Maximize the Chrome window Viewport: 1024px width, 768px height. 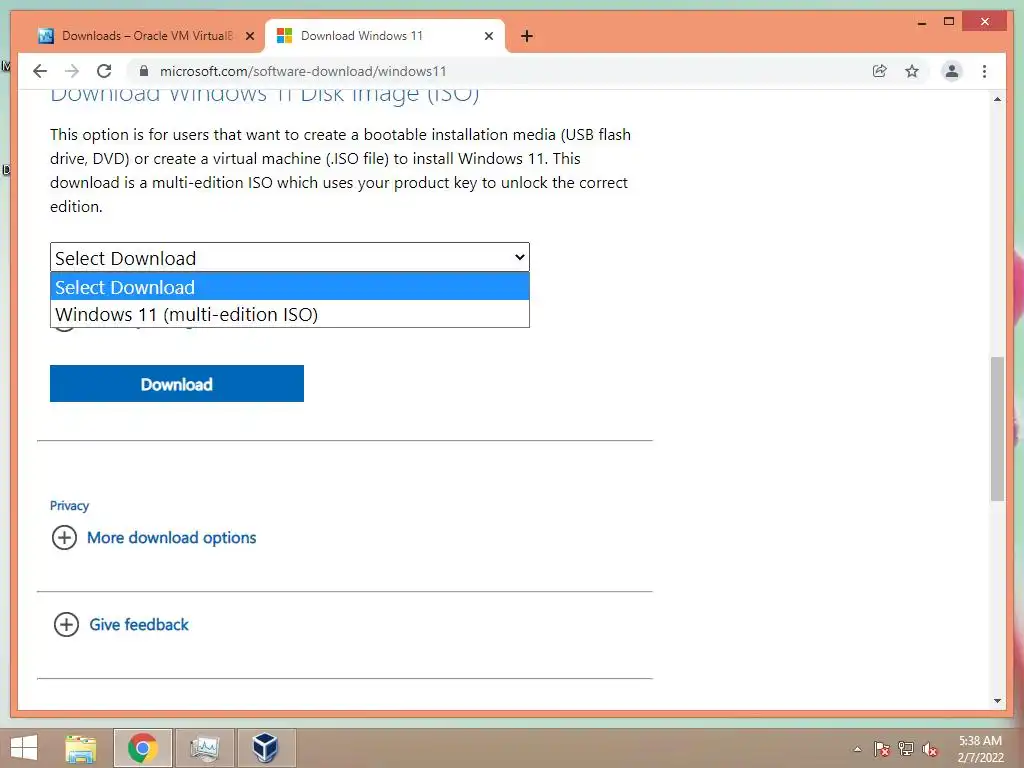(949, 22)
